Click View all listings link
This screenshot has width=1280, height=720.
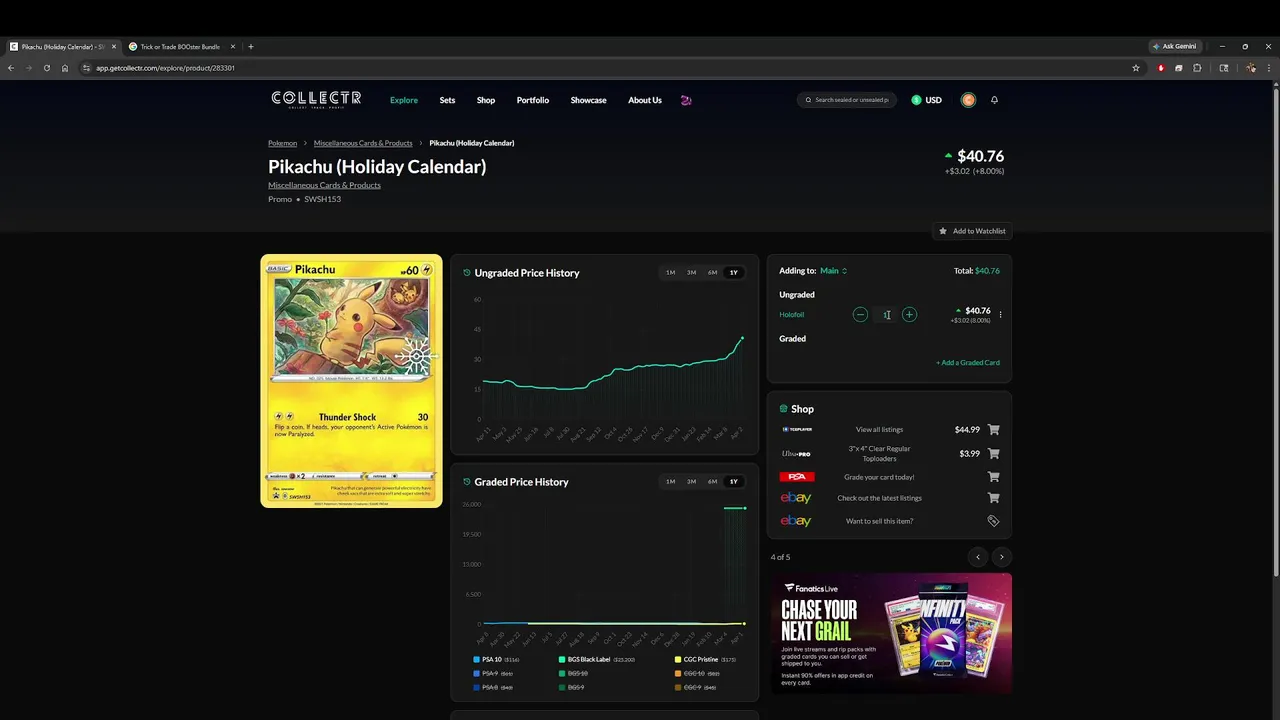(x=879, y=430)
